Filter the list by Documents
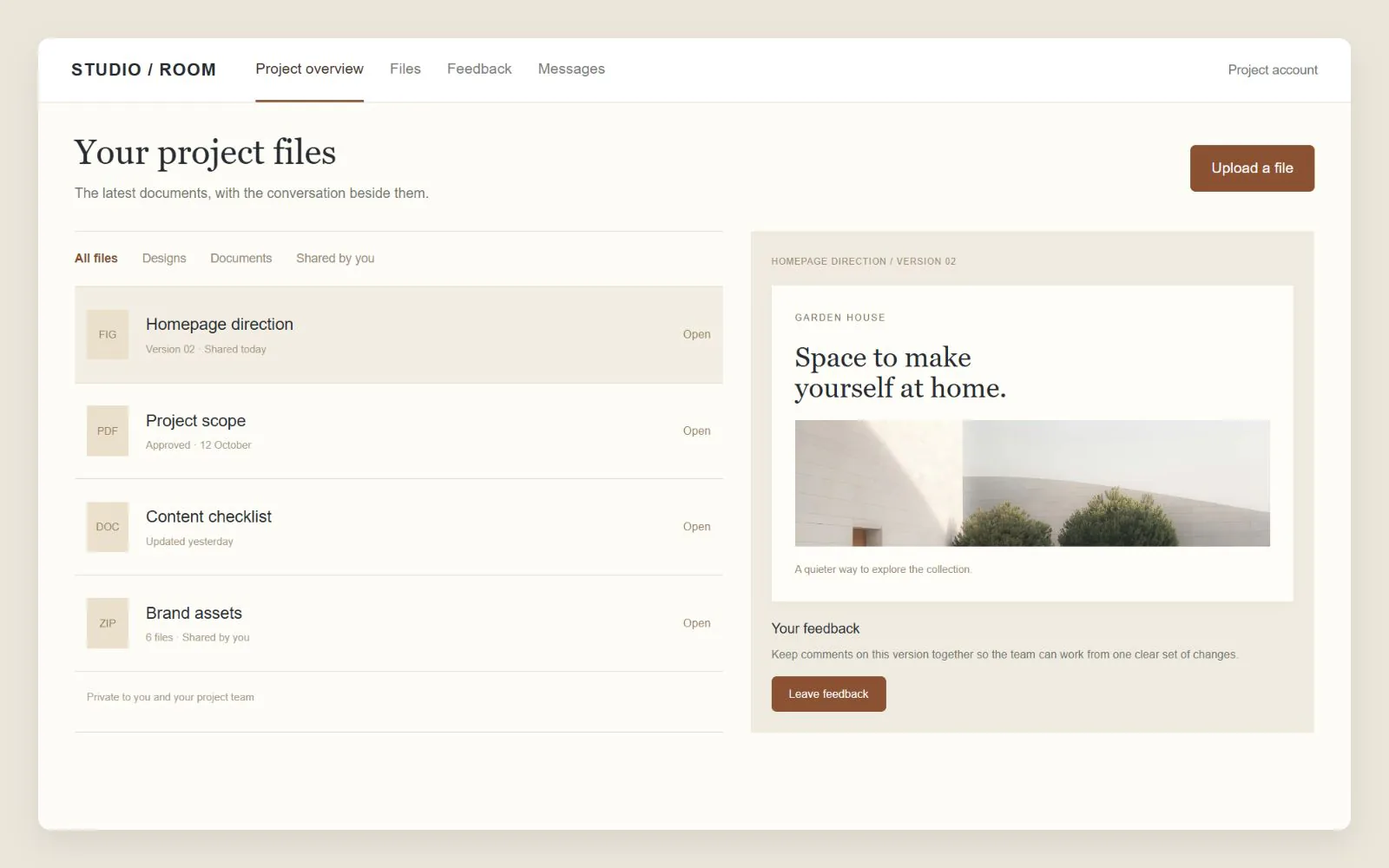Image resolution: width=1389 pixels, height=868 pixels. [x=241, y=259]
